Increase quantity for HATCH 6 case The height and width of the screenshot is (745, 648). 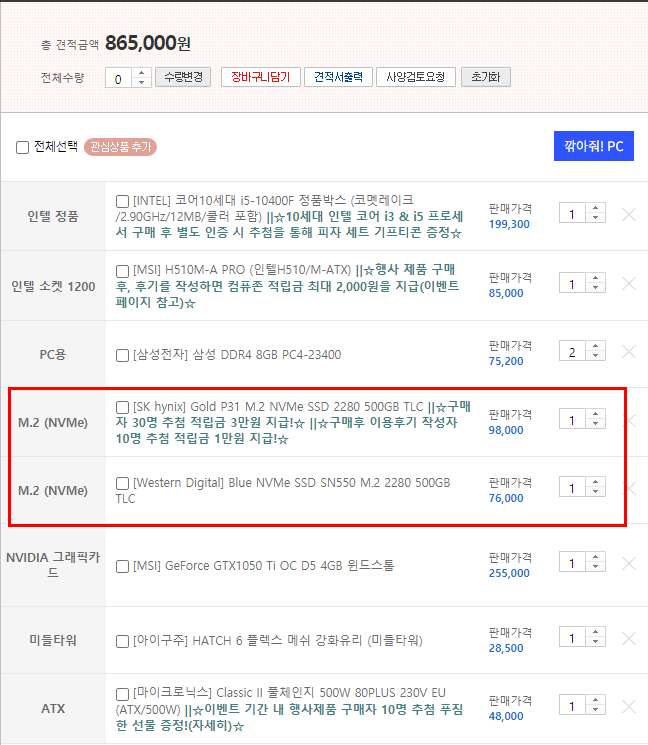(595, 631)
